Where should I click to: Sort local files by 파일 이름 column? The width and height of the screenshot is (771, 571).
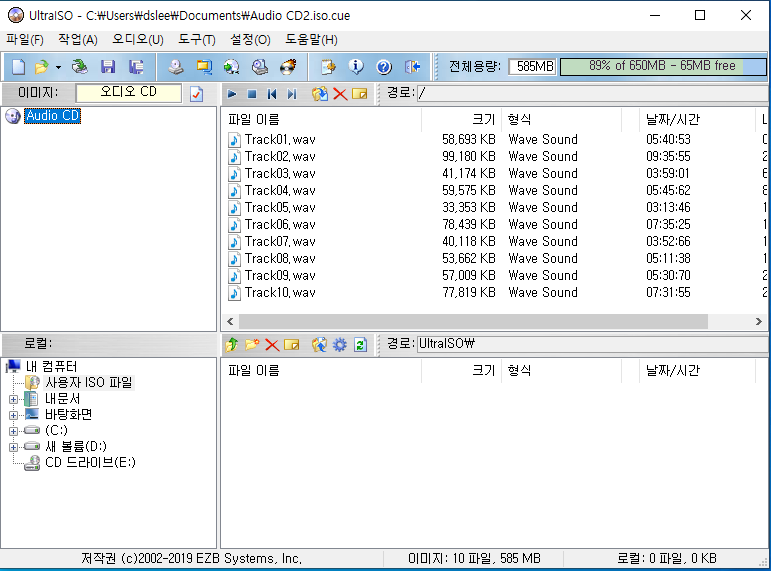[x=322, y=370]
